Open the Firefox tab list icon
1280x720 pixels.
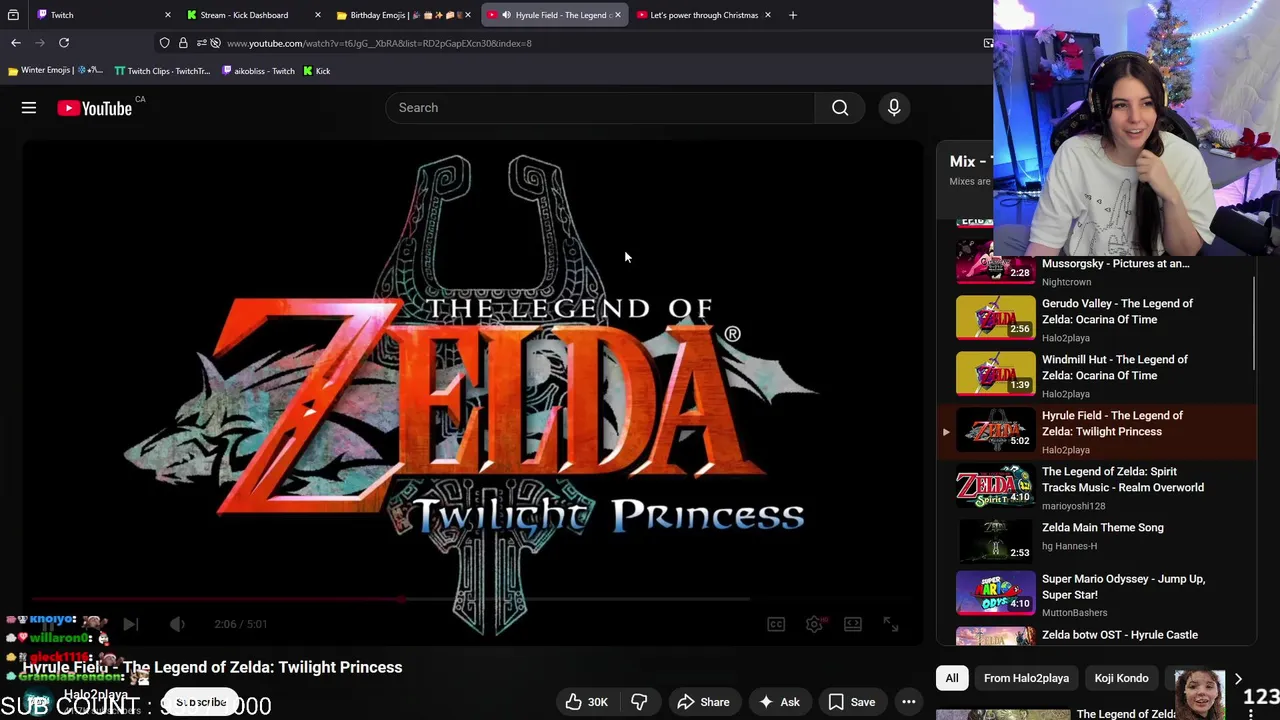tap(13, 15)
